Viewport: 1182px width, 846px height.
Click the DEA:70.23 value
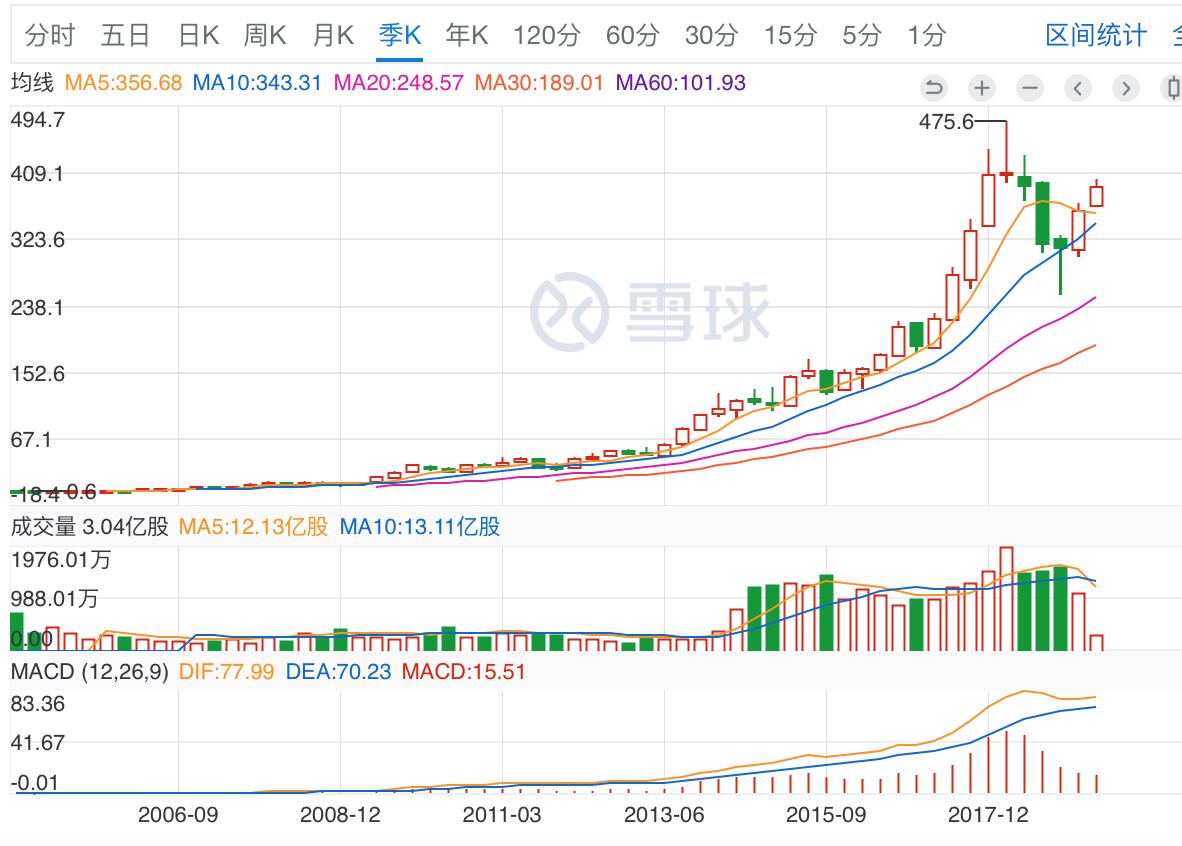click(338, 671)
